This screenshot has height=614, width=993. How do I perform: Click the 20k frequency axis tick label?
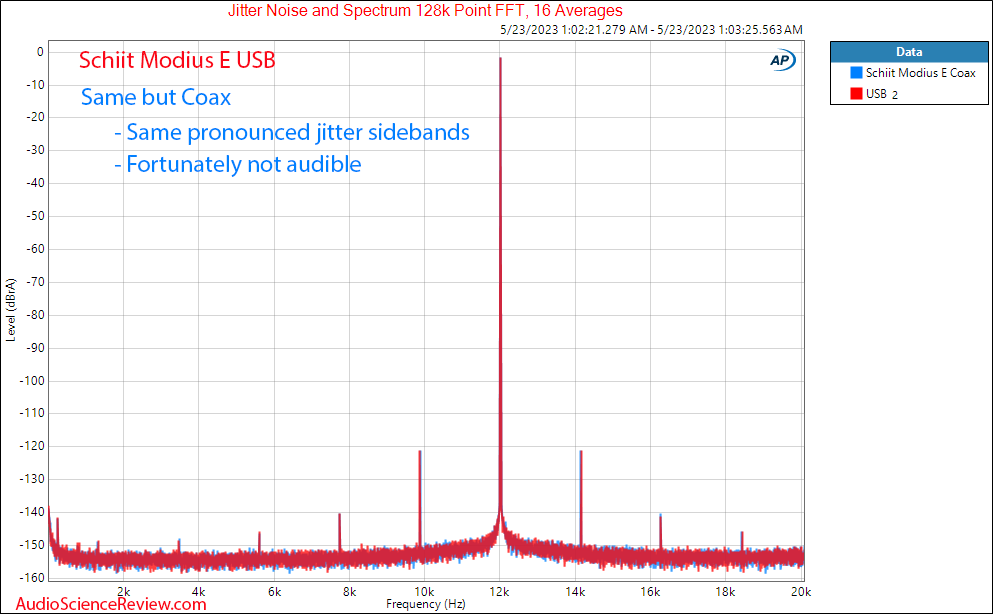pyautogui.click(x=800, y=592)
